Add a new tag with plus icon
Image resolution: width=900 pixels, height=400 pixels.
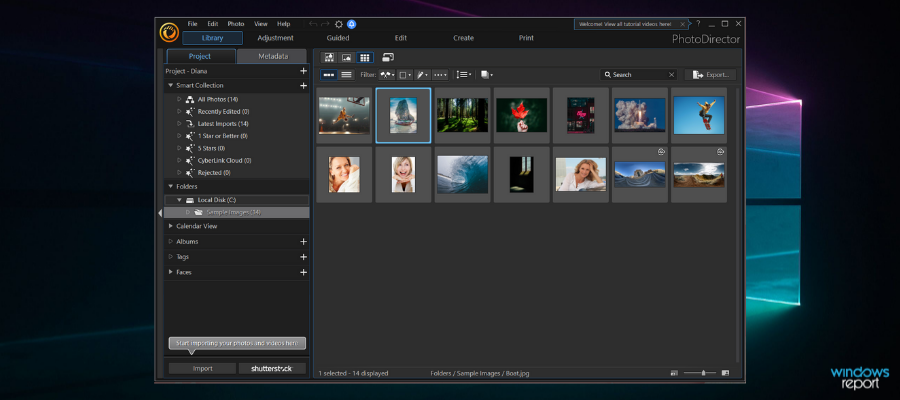[x=304, y=257]
